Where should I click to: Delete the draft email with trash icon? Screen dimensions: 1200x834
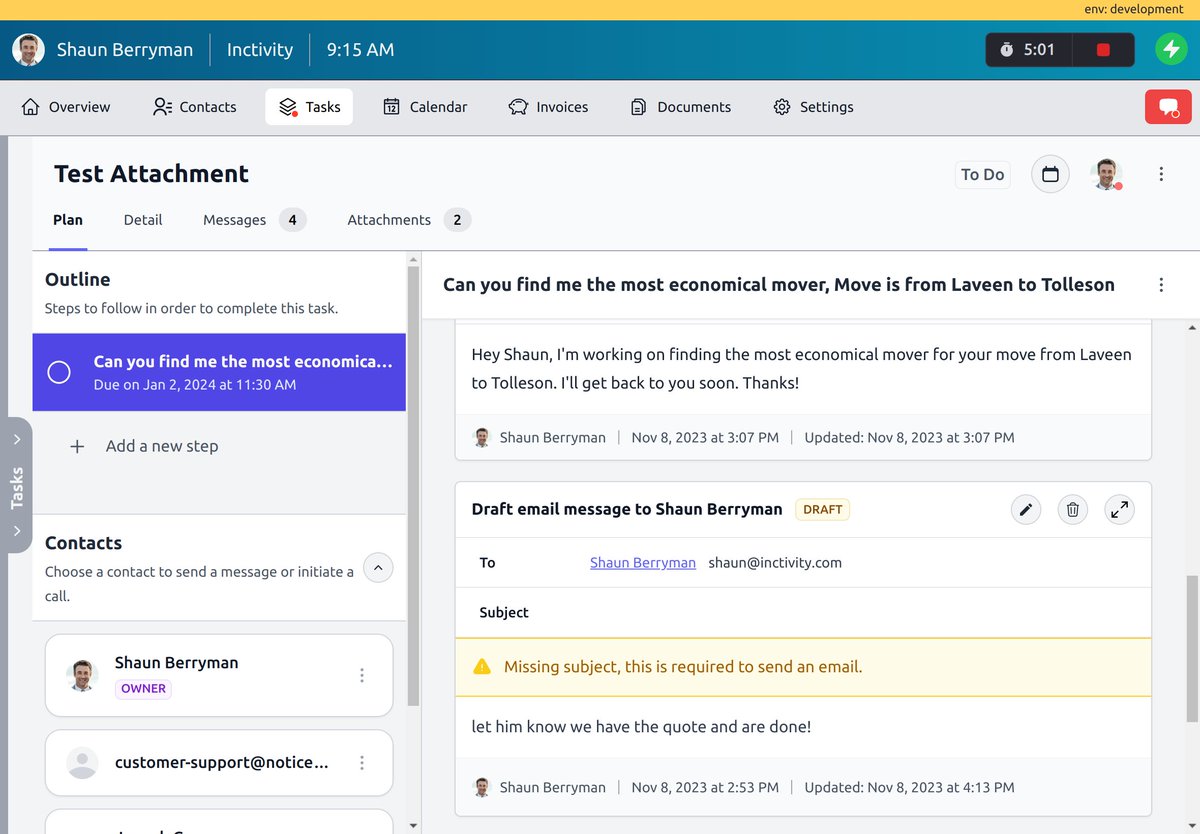(1073, 510)
